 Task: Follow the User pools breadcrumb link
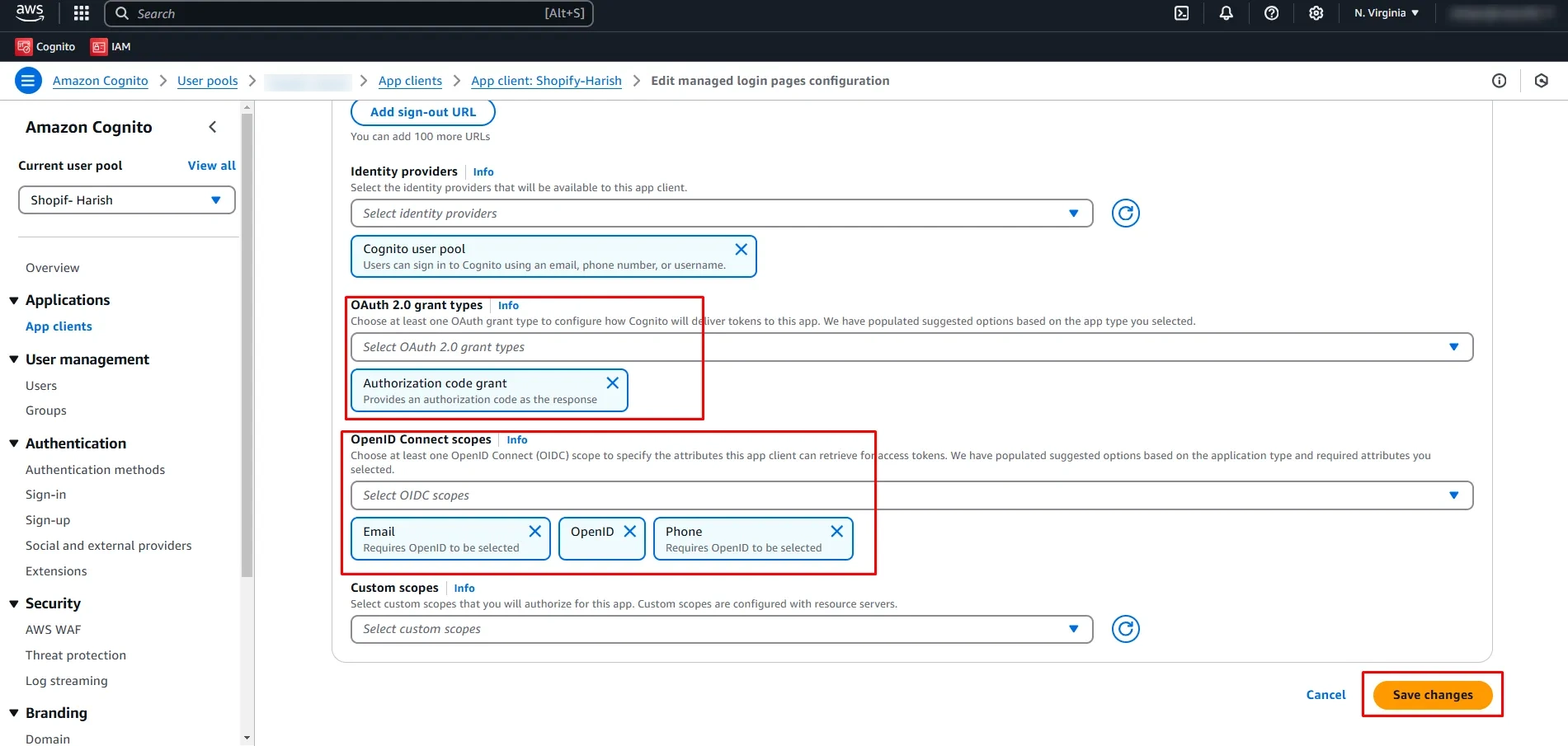[207, 81]
